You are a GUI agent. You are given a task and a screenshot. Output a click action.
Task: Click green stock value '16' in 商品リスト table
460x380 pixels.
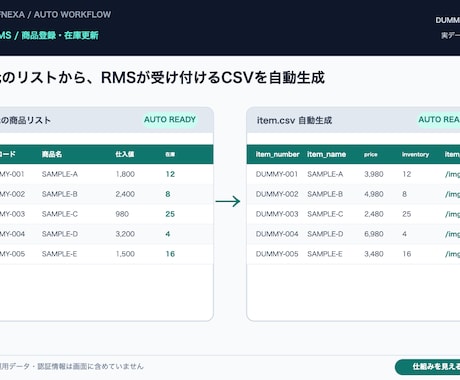click(170, 254)
